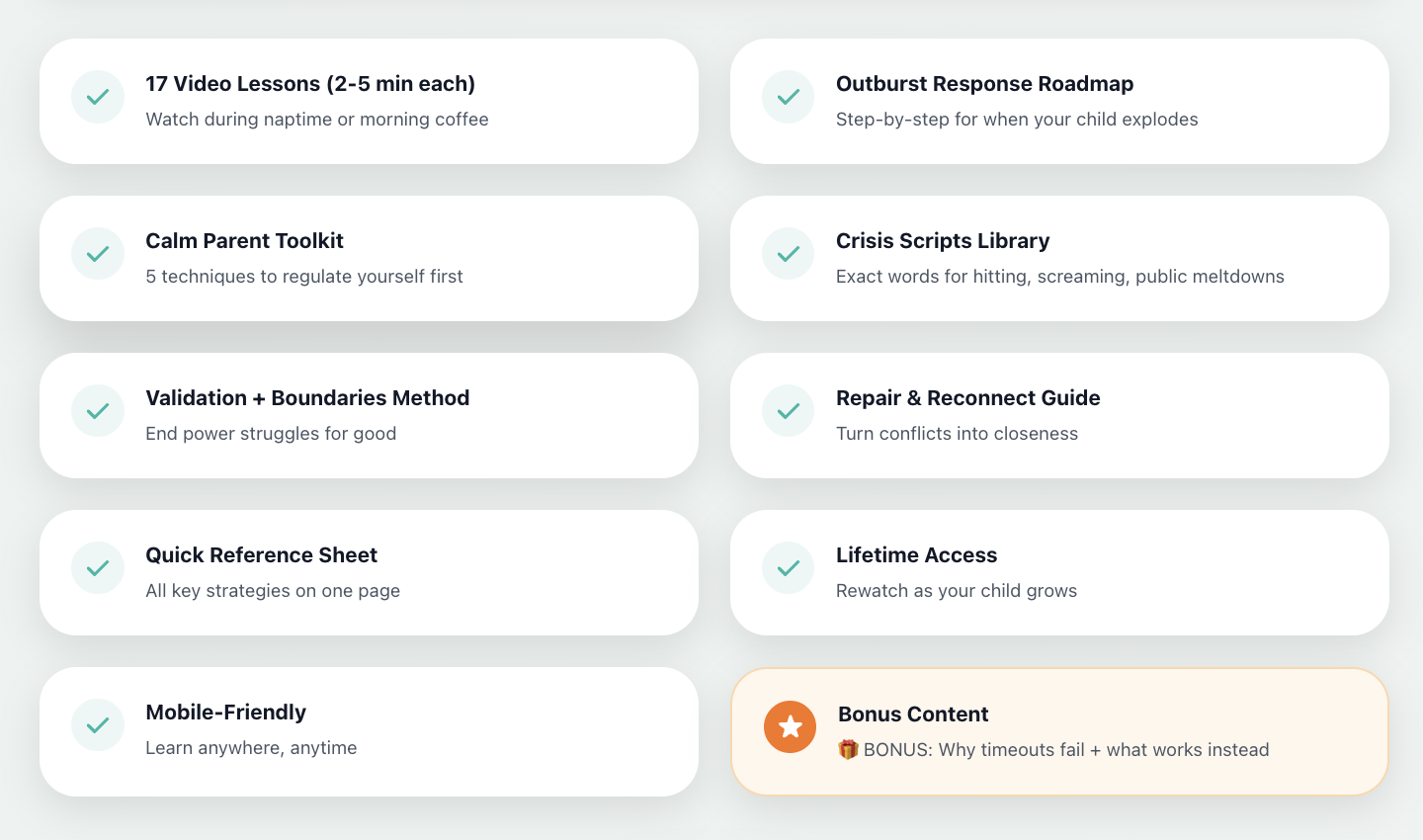Click the orange star Bonus Content icon

(790, 727)
